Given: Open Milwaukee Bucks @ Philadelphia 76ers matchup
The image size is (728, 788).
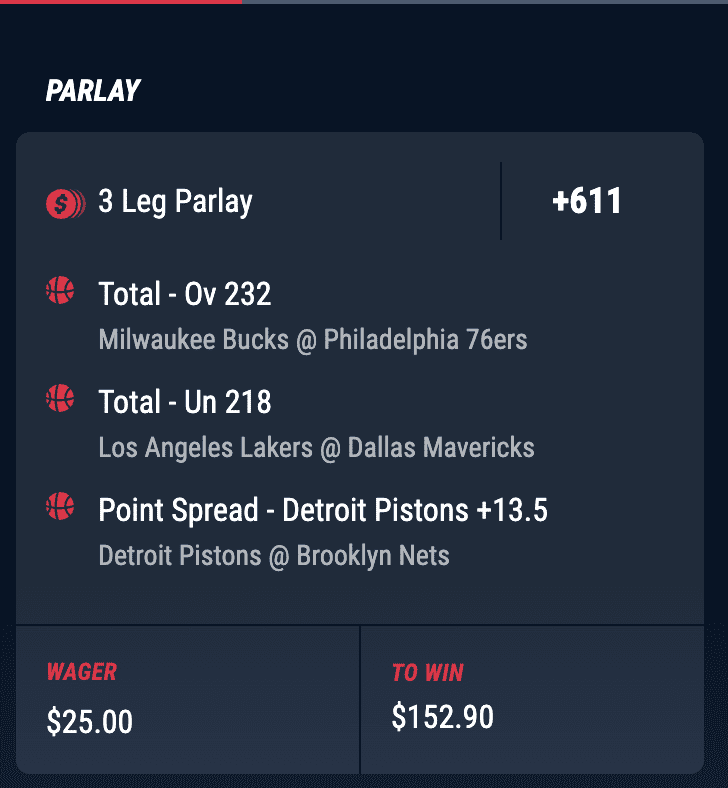Looking at the screenshot, I should point(313,340).
